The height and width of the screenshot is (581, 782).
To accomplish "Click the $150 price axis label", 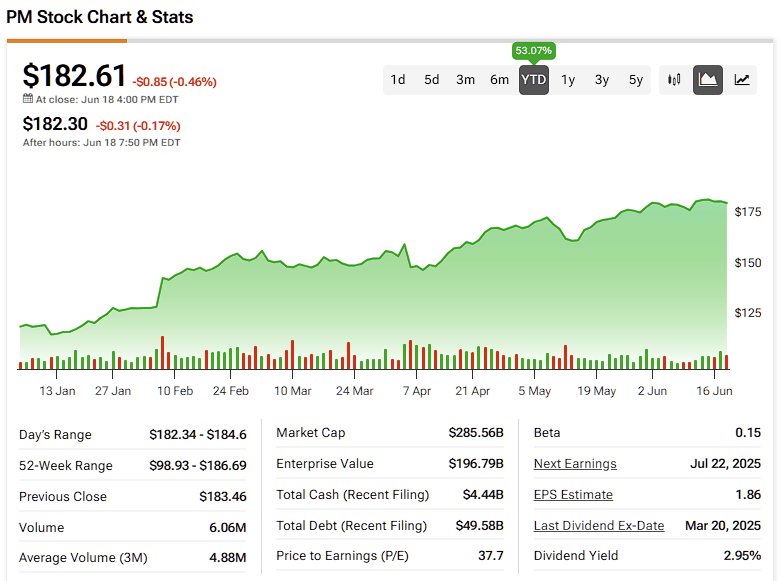I will (x=748, y=263).
